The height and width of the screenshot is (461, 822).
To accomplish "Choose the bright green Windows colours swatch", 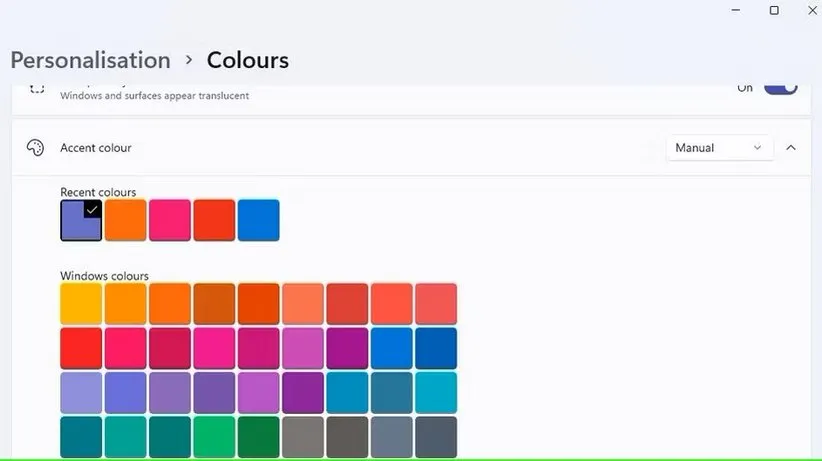I will tap(214, 437).
